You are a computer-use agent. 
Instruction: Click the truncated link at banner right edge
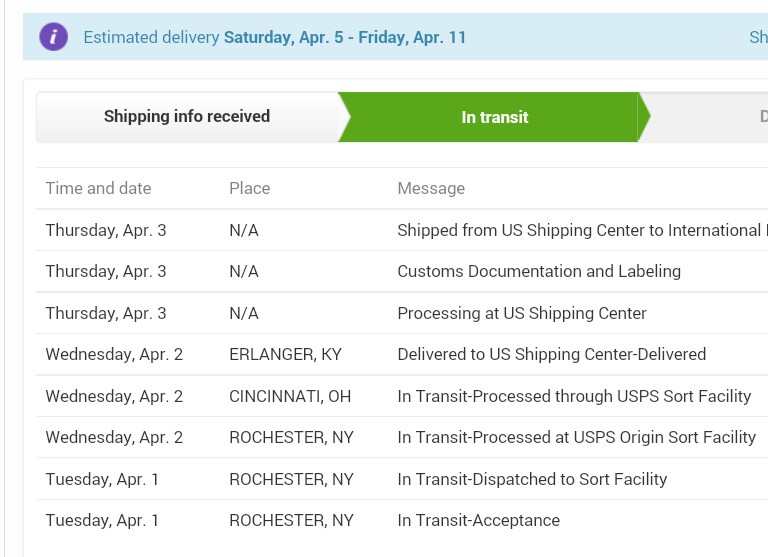coord(758,38)
